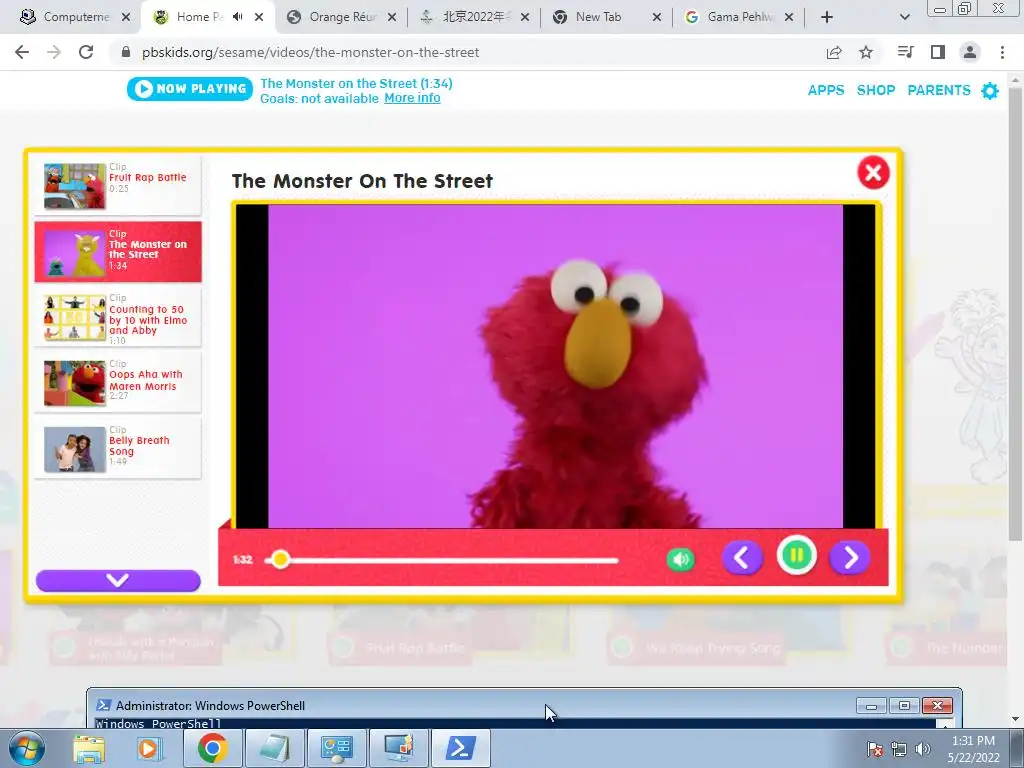Image resolution: width=1024 pixels, height=768 pixels.
Task: Choose the Belly Breath Song clip
Action: tap(118, 449)
